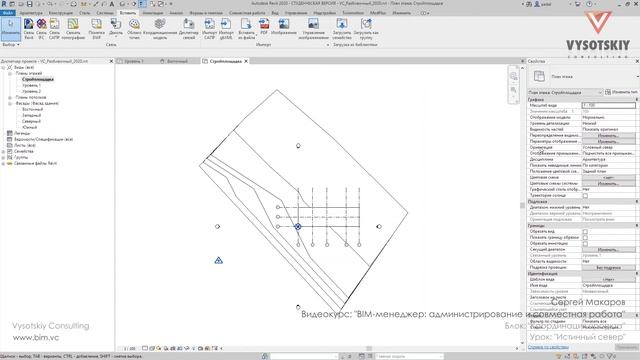Select Уровень 2 in the Project Browser
640x360 pixels.
[x=31, y=91]
